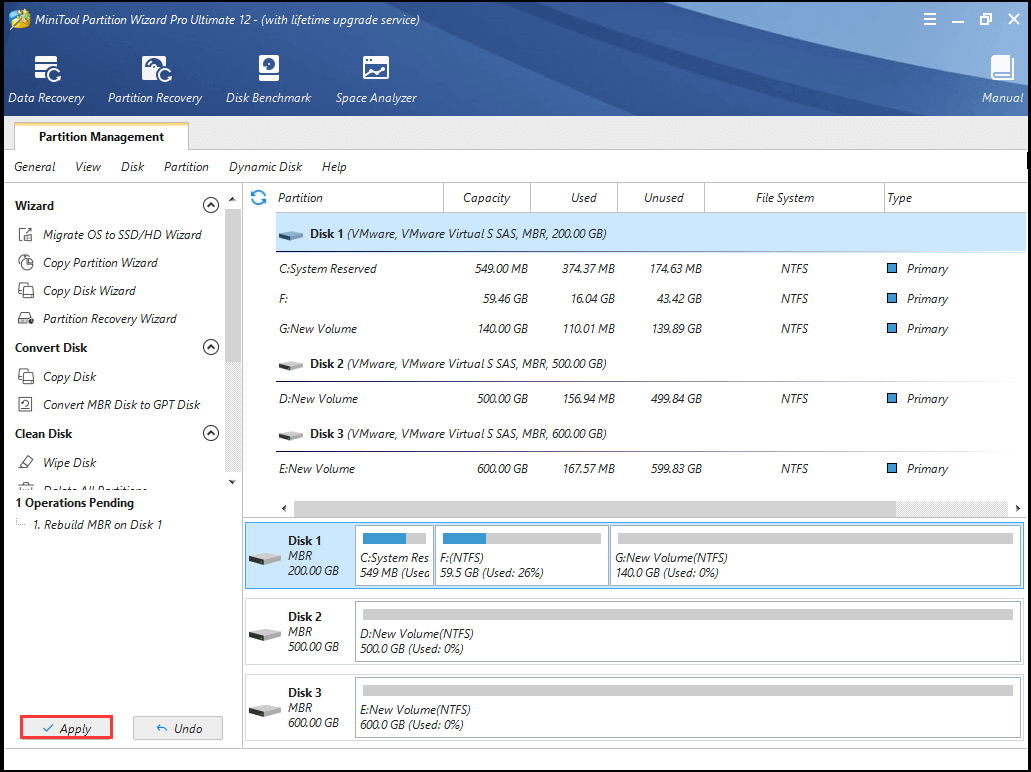This screenshot has width=1031, height=772.
Task: Undo the Rebuild MBR operation
Action: tap(177, 727)
